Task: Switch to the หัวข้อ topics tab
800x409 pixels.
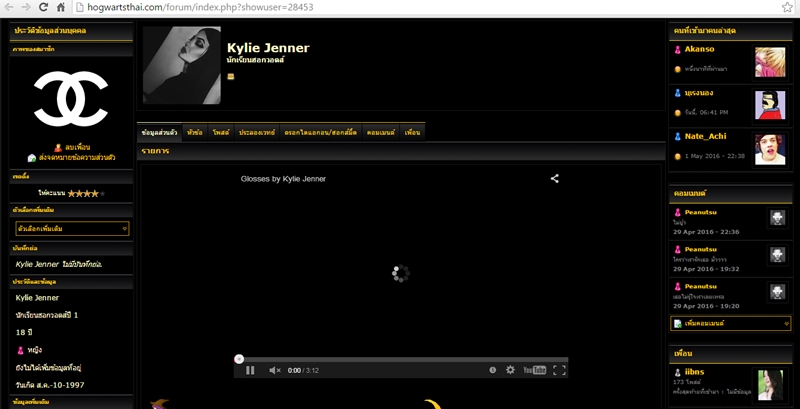Action: coord(195,133)
